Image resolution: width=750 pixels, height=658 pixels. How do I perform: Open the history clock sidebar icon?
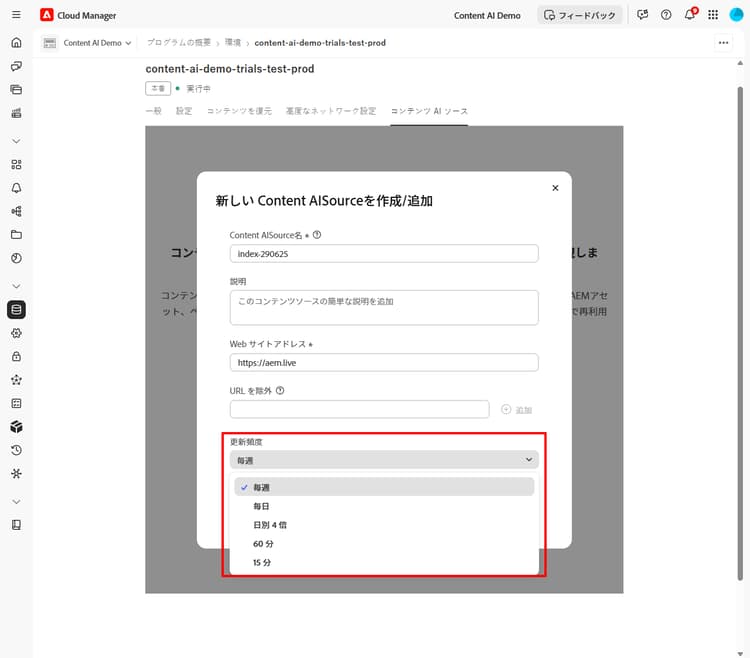point(16,450)
